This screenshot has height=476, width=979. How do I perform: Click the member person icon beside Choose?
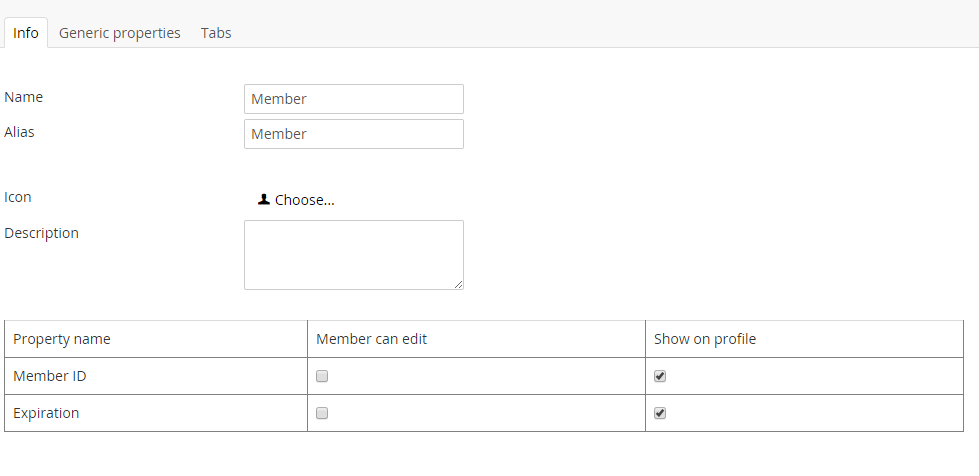[x=263, y=199]
